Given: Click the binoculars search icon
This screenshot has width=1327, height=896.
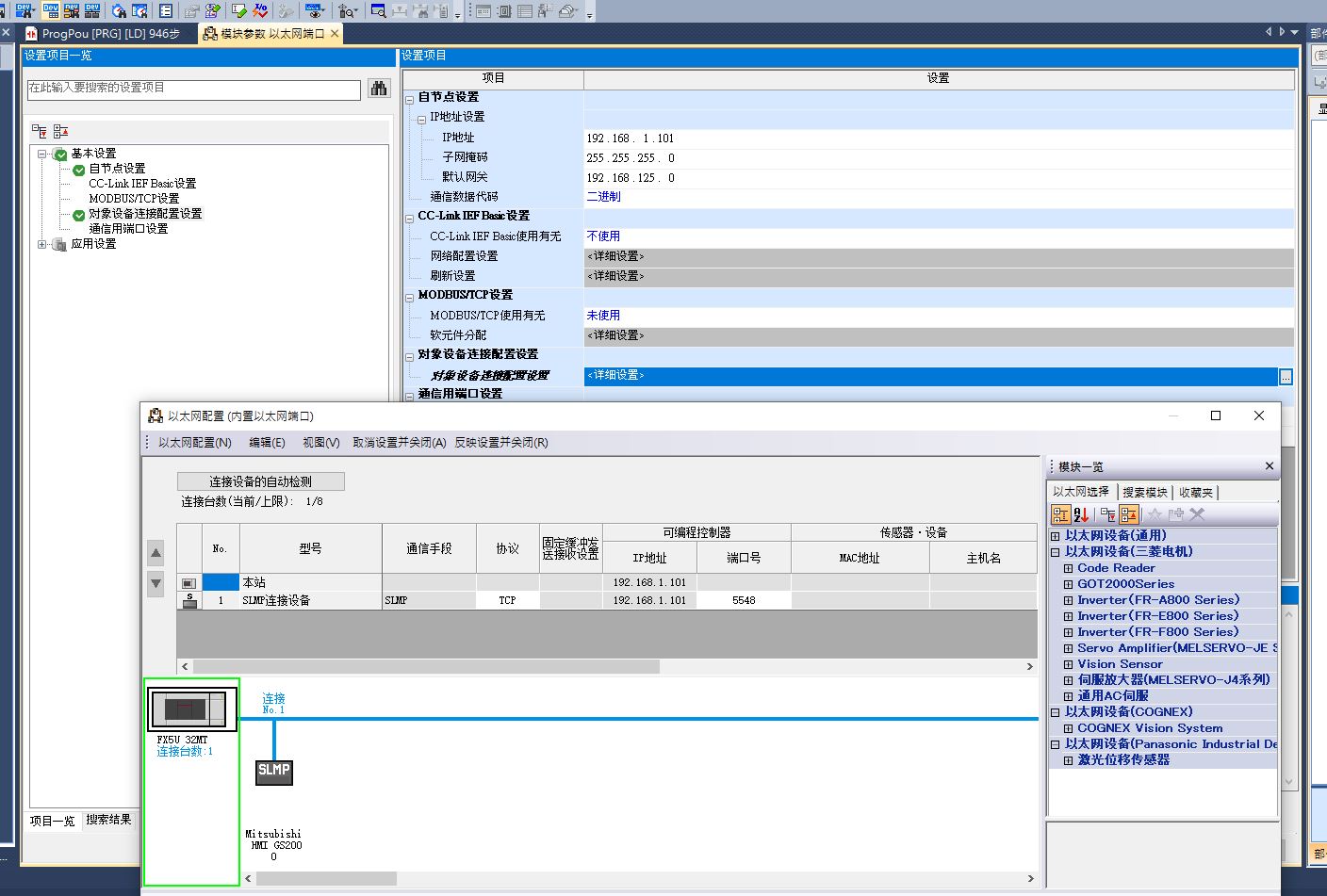Looking at the screenshot, I should pos(379,89).
